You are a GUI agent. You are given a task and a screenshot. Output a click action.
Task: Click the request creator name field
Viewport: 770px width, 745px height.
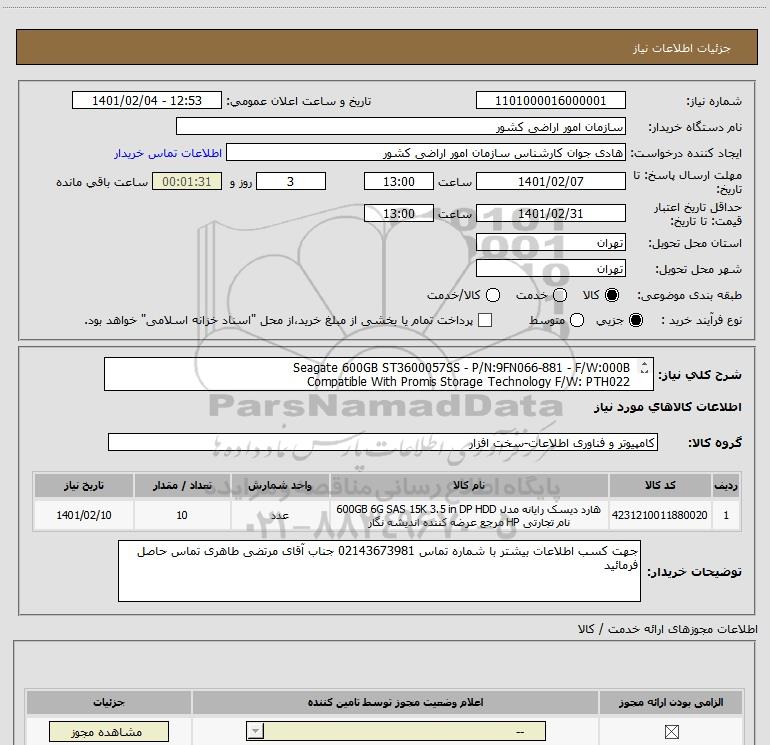[426, 153]
